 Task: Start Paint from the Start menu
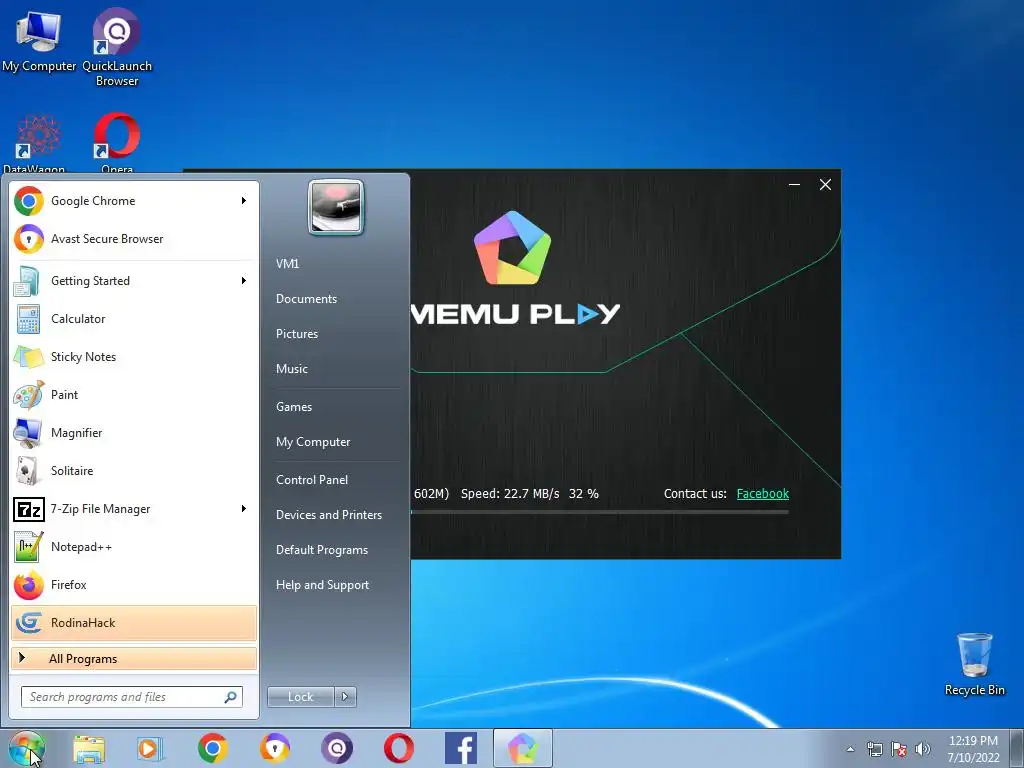(134, 394)
